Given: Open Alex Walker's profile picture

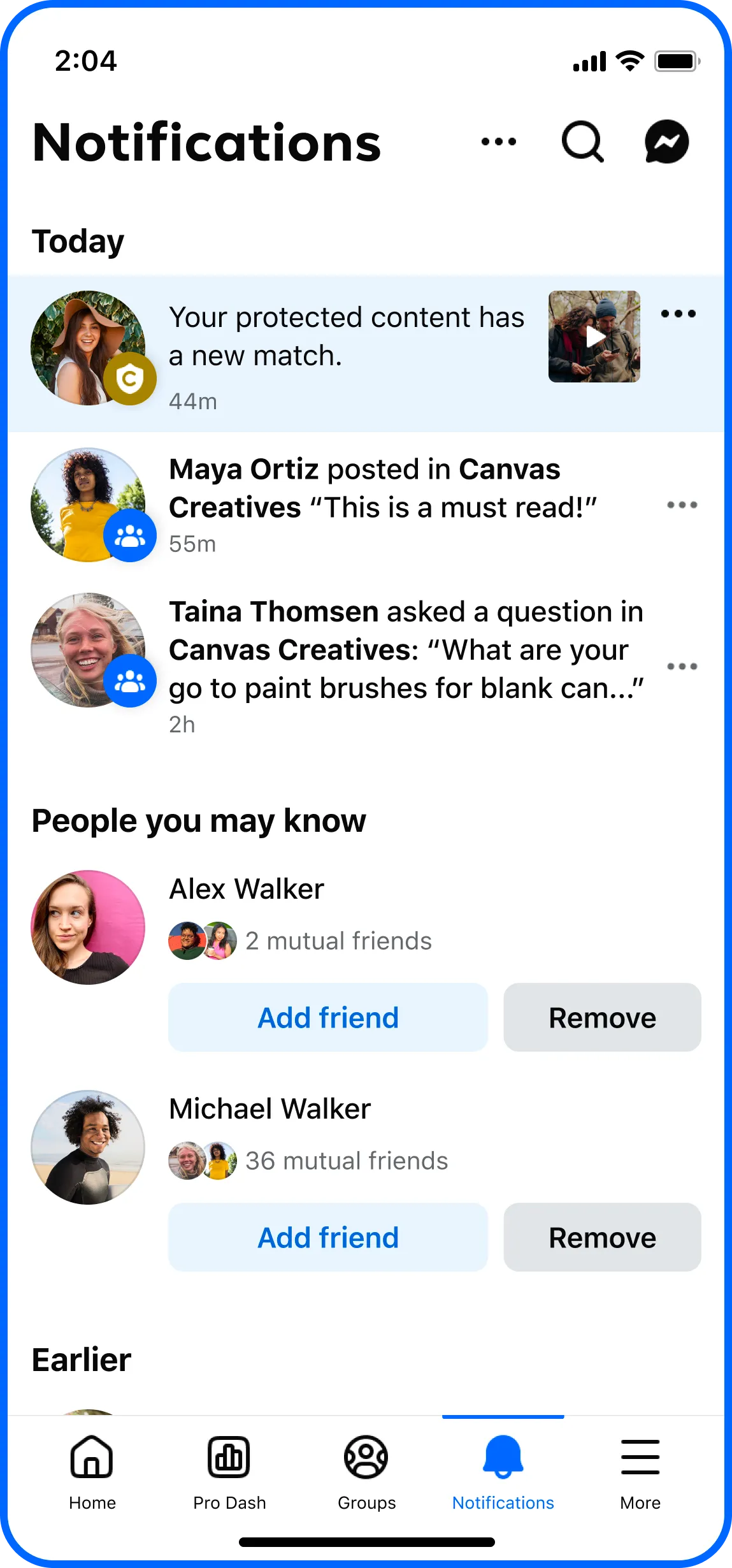Looking at the screenshot, I should coord(88,927).
